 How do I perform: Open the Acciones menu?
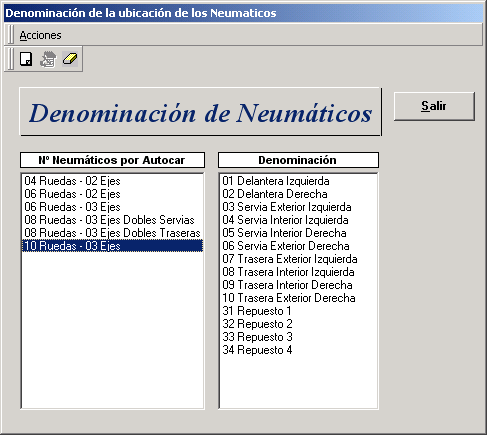[40, 35]
